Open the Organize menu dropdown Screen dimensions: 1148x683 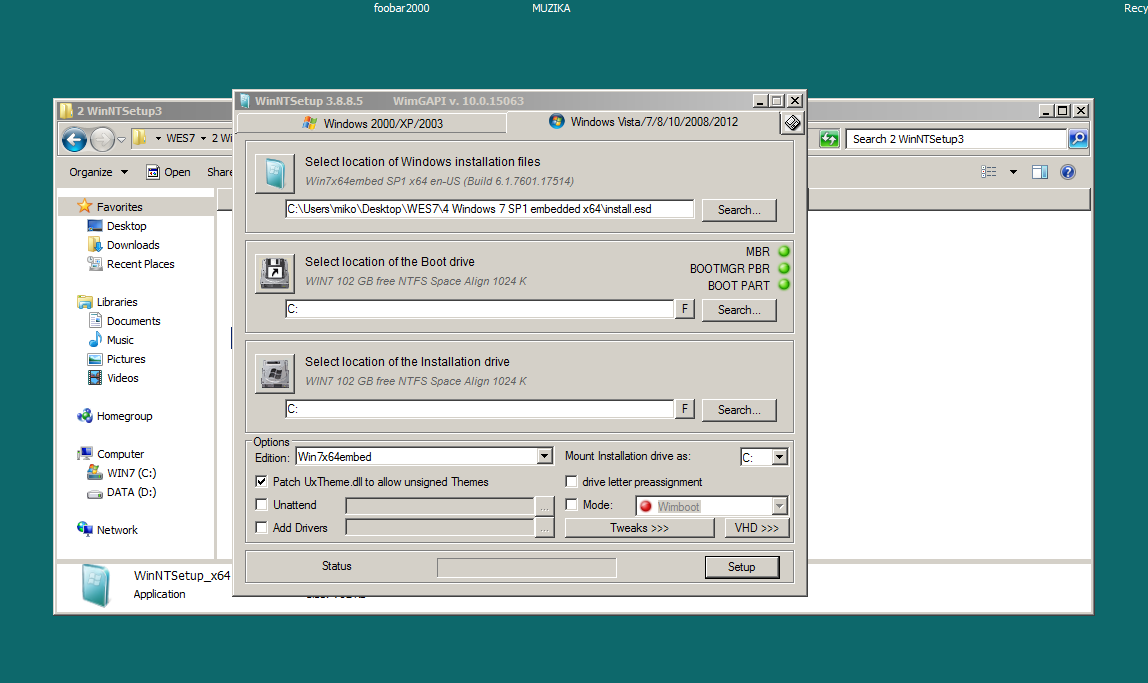[x=99, y=172]
